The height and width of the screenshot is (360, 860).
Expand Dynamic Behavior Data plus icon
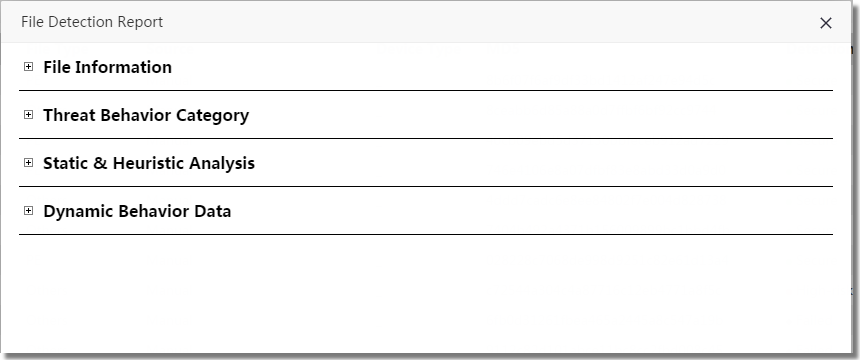coord(29,211)
